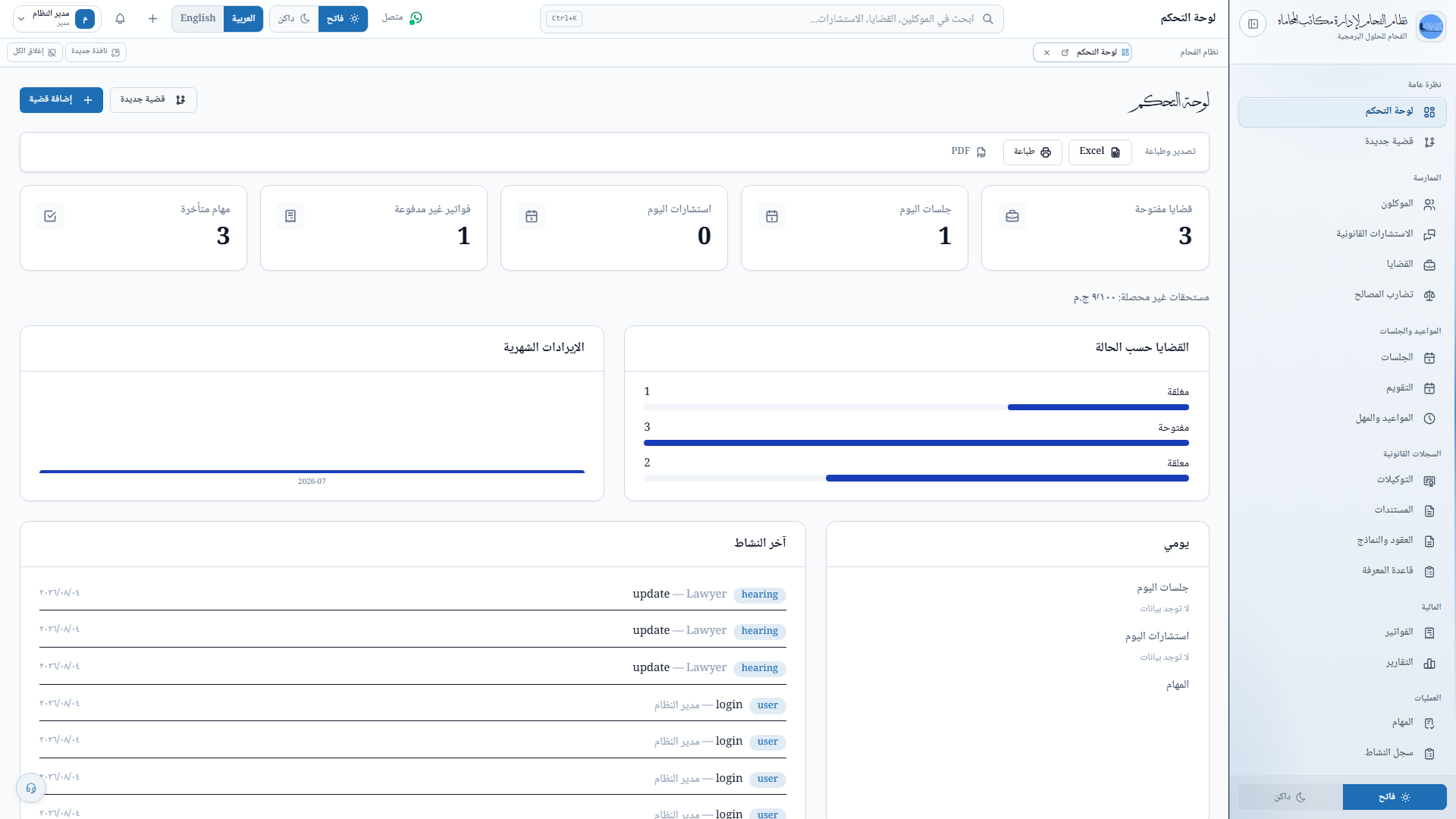Open الفواتير invoices in sidebar

tap(1342, 632)
